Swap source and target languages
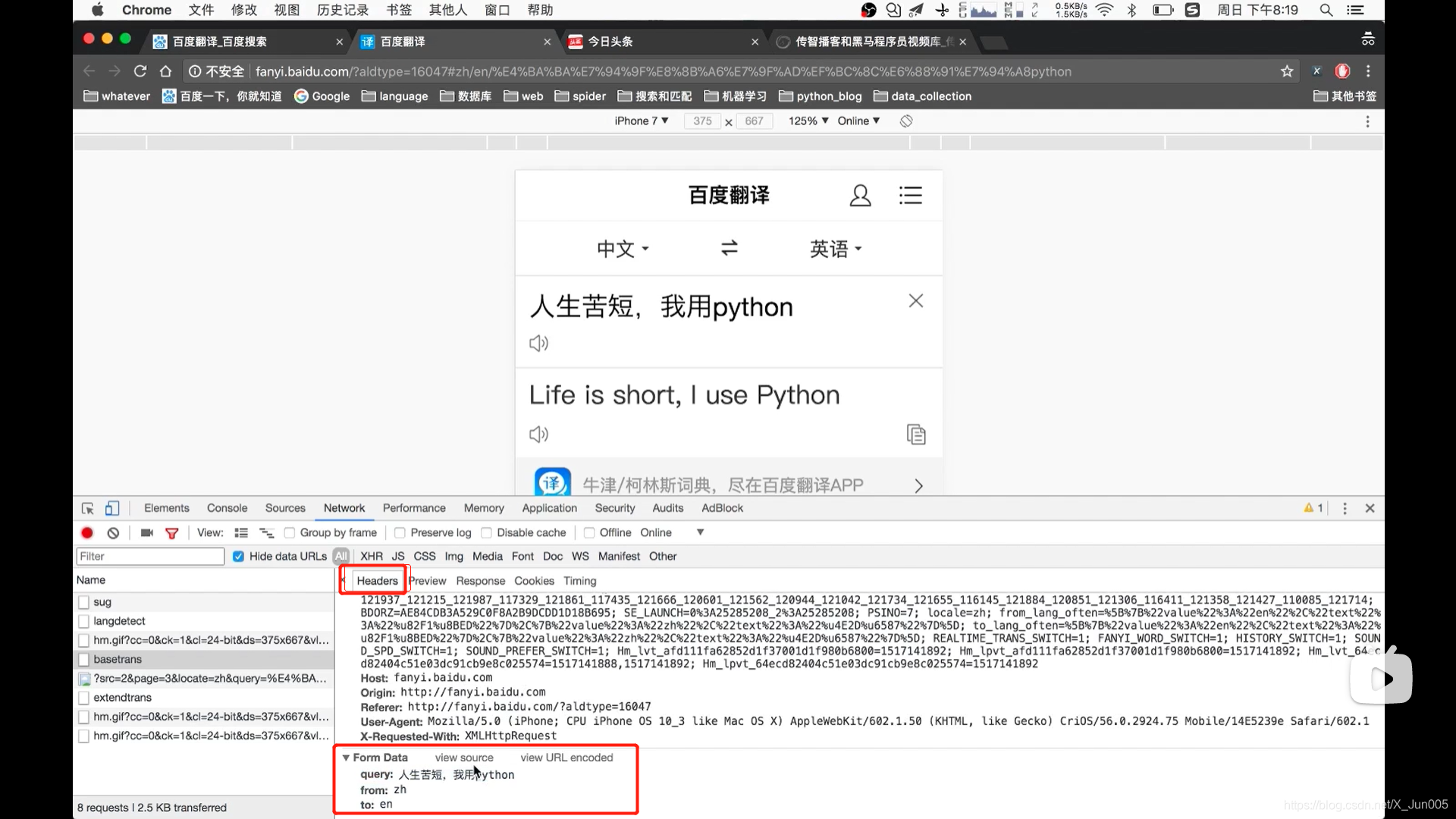 [x=730, y=248]
